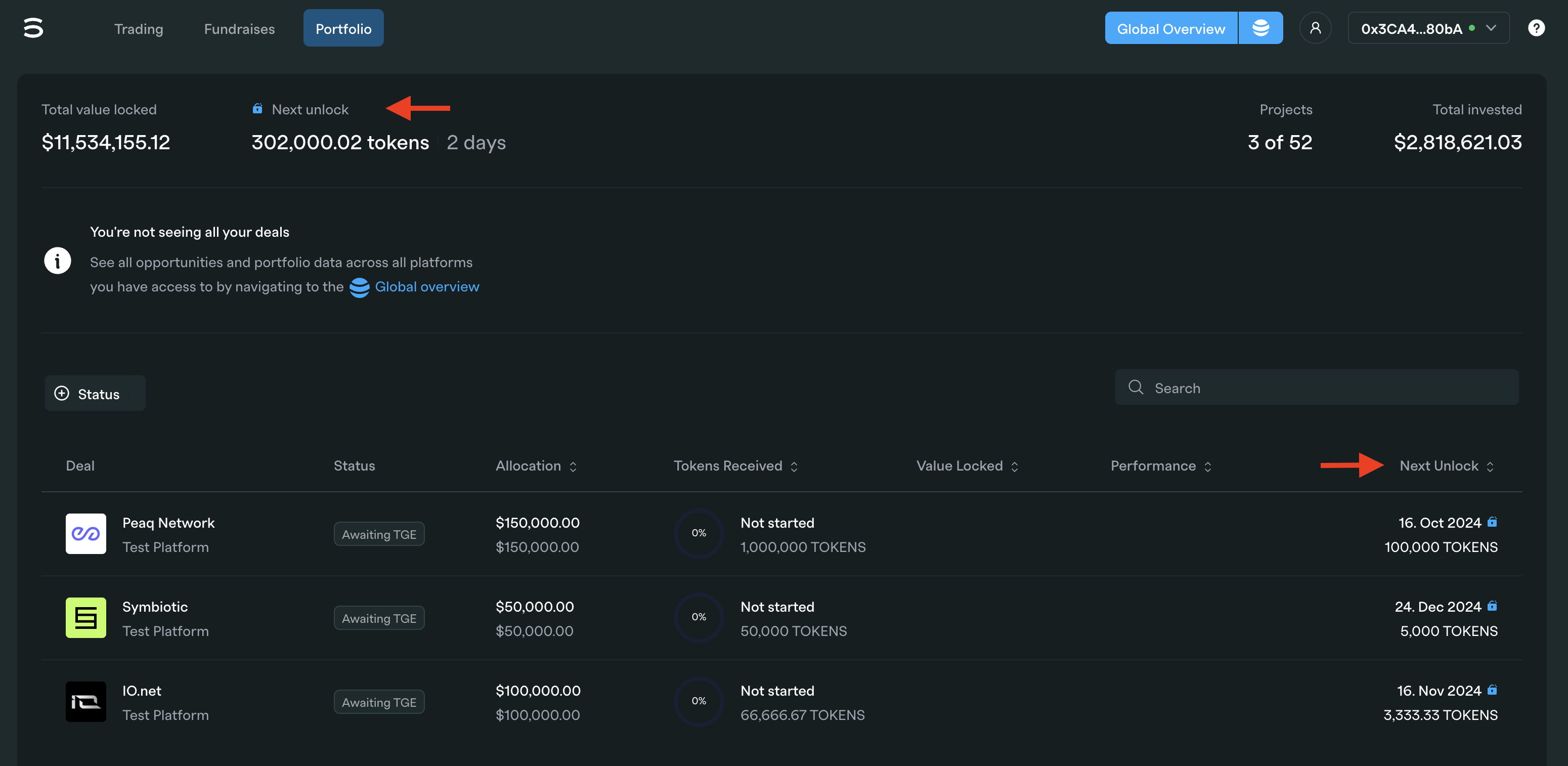Select the blue layers icon next to Global Overview
Image resolution: width=1568 pixels, height=766 pixels.
coord(1260,27)
